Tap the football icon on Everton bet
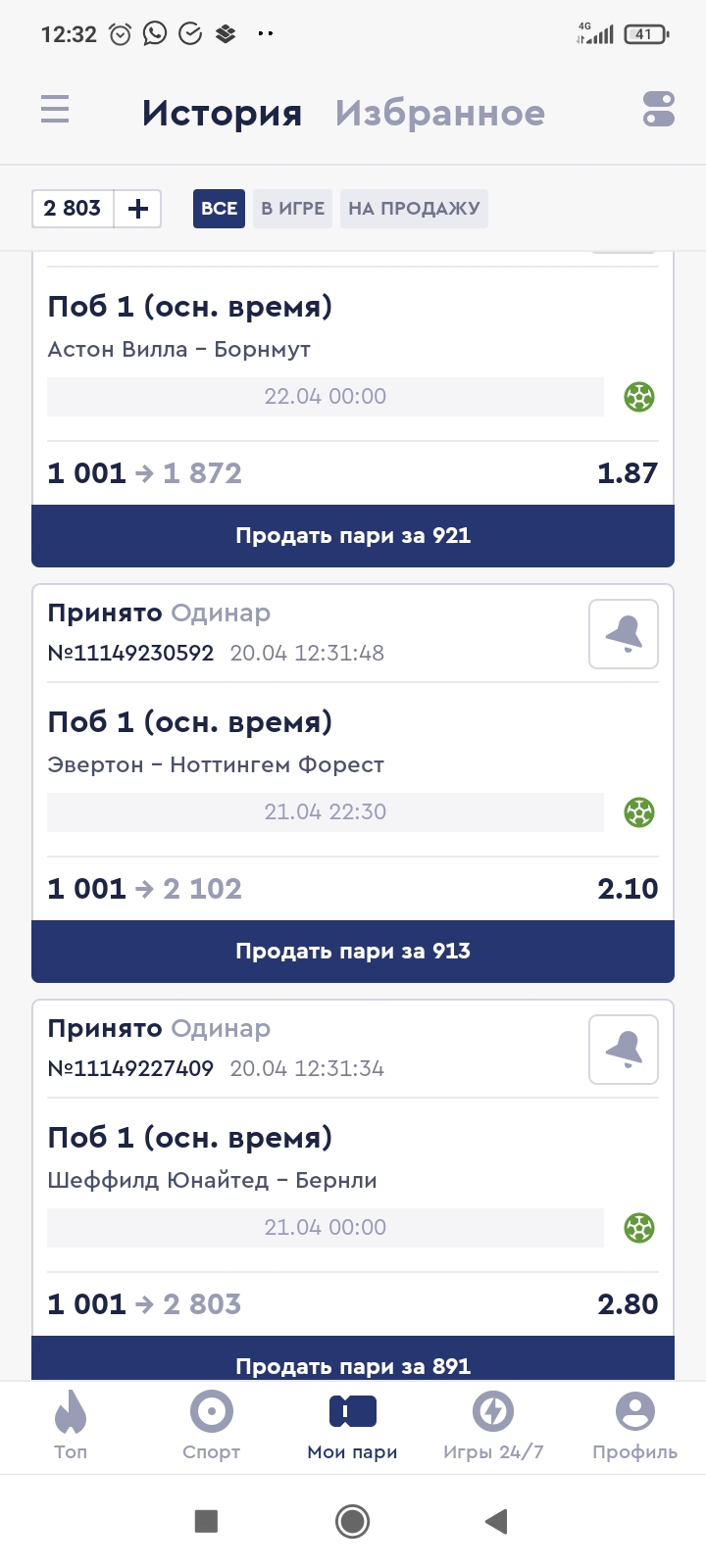 (639, 812)
